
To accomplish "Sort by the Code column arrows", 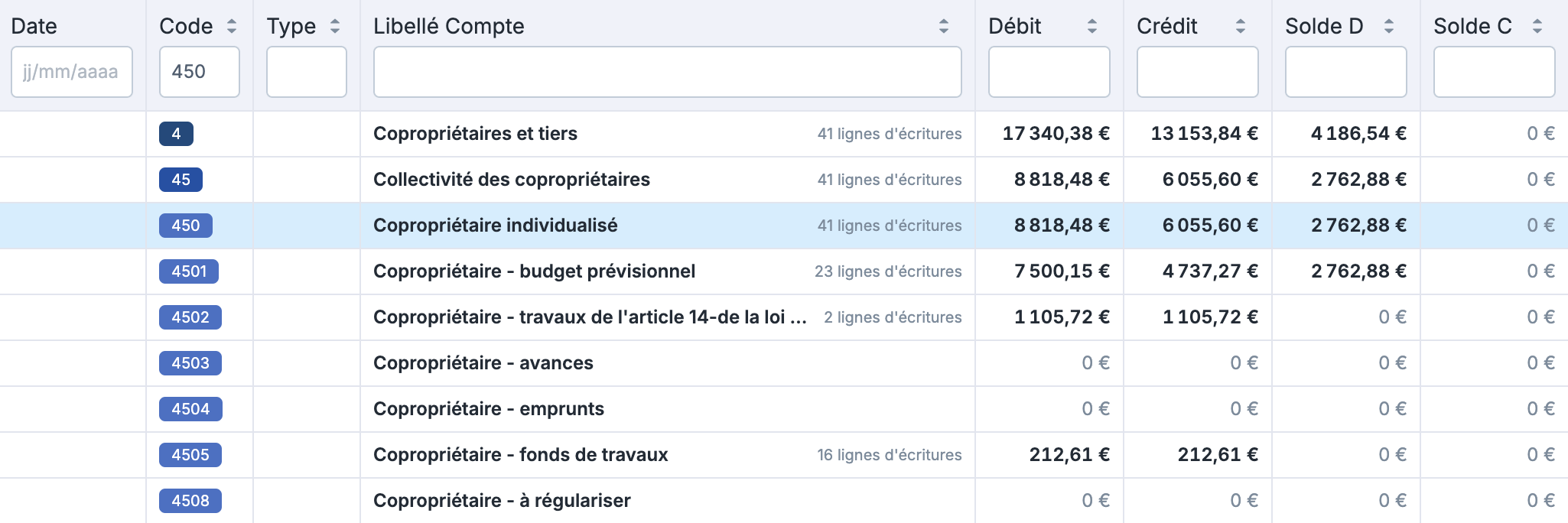I will [x=232, y=26].
